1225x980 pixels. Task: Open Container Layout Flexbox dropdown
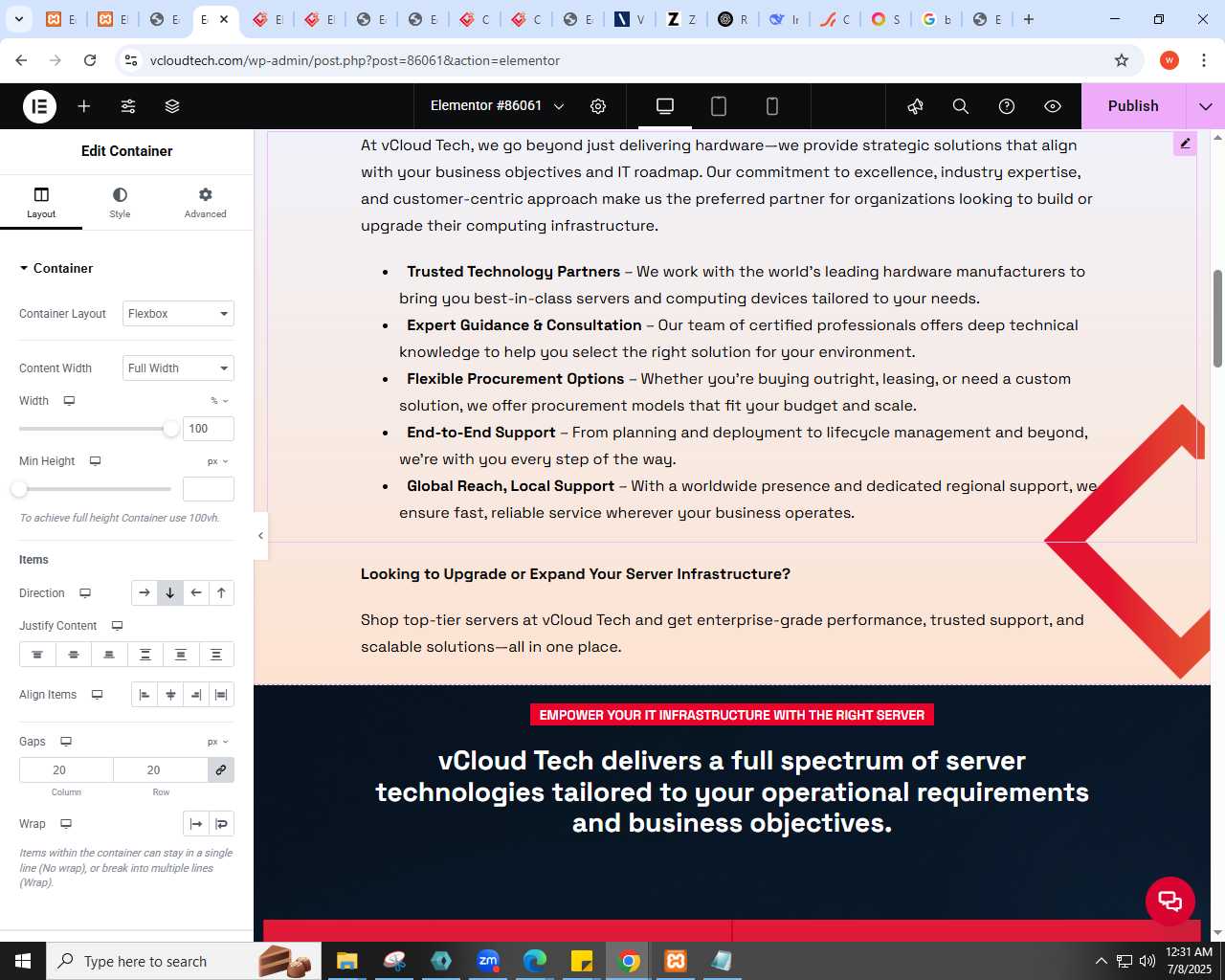[179, 314]
